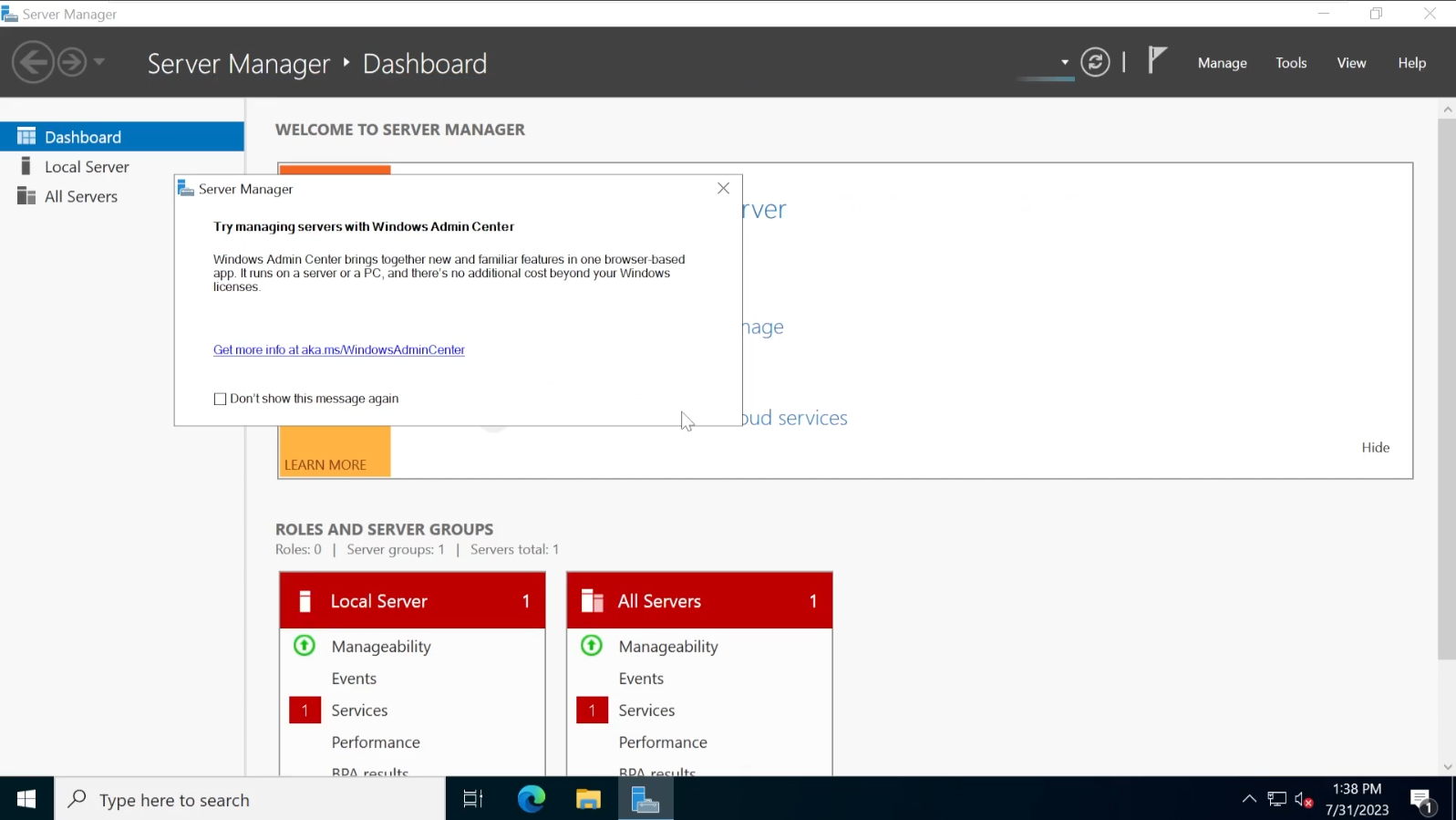The width and height of the screenshot is (1456, 820).
Task: Expand the navigation history dropdown arrow
Action: [x=99, y=62]
